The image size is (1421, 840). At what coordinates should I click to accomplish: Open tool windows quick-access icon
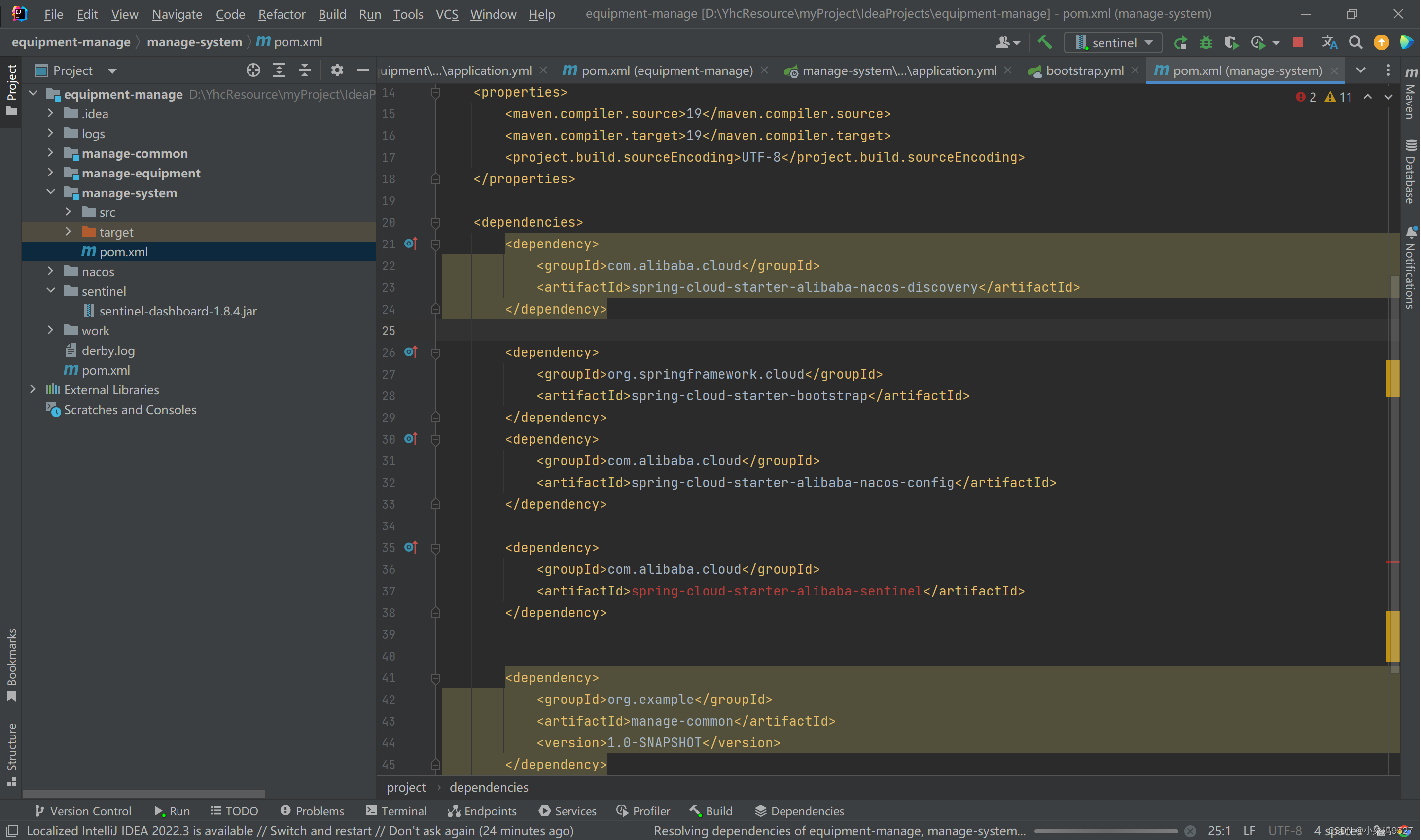click(x=12, y=831)
